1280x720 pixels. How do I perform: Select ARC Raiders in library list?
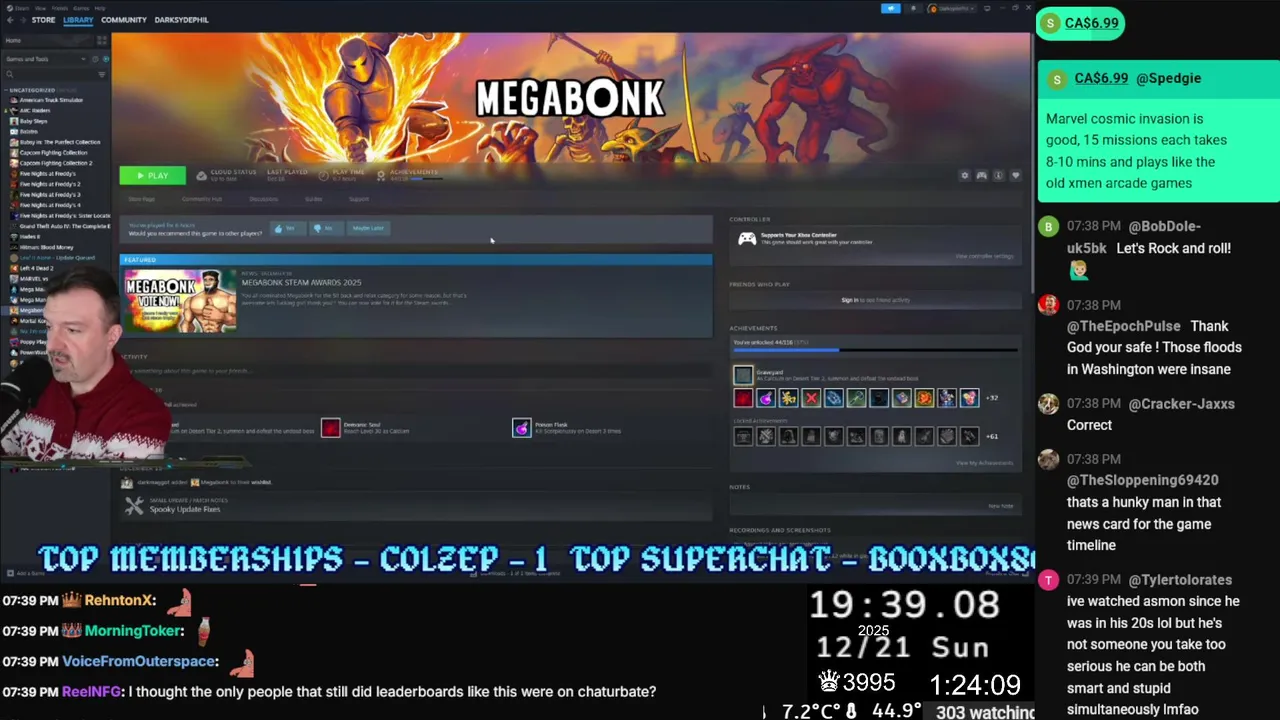click(x=36, y=111)
